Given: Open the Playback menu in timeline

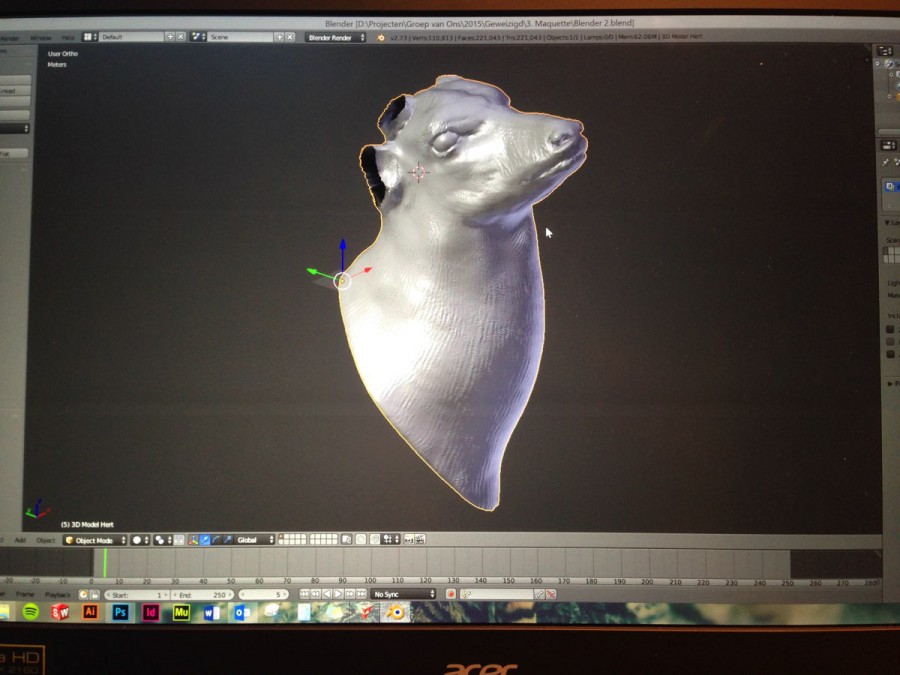Looking at the screenshot, I should click(x=57, y=594).
